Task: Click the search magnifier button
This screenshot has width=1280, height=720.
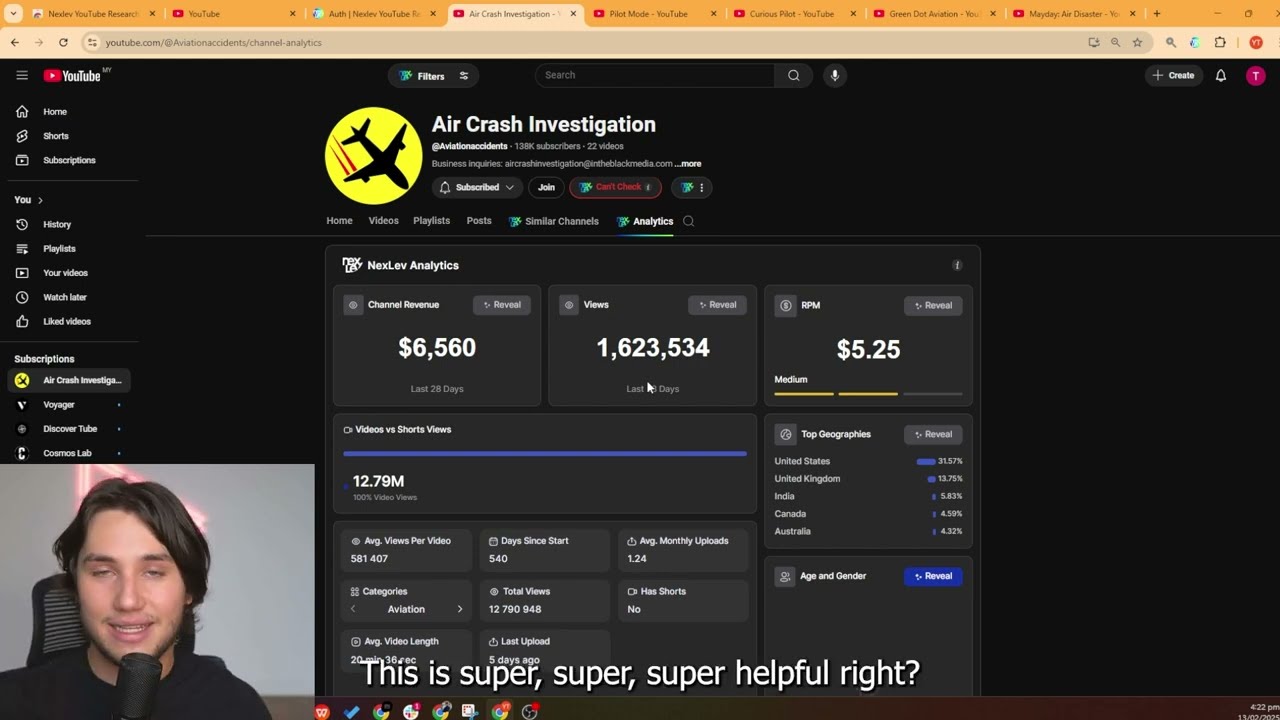Action: pyautogui.click(x=794, y=75)
